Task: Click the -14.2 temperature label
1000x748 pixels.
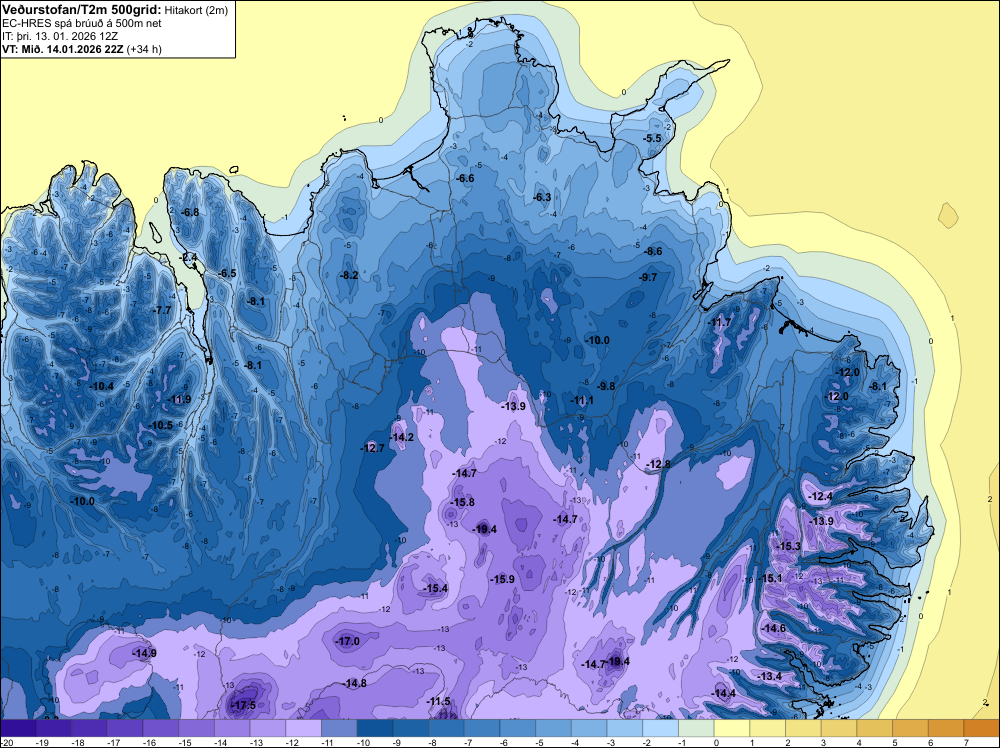Action: pyautogui.click(x=402, y=437)
